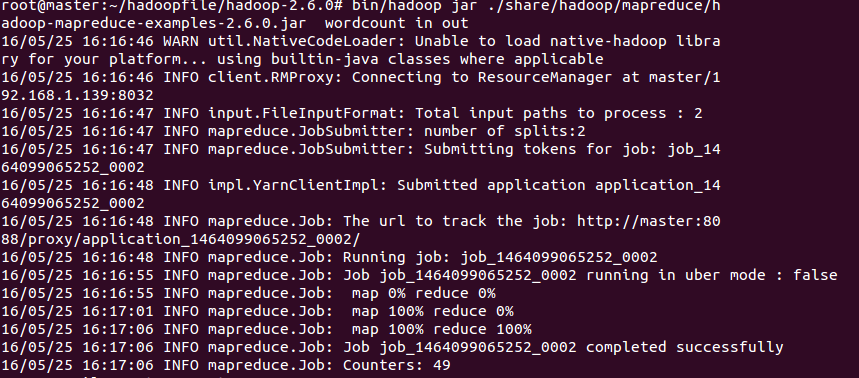The image size is (859, 378).
Task: Click the 'completed successfully' text
Action: tap(685, 347)
